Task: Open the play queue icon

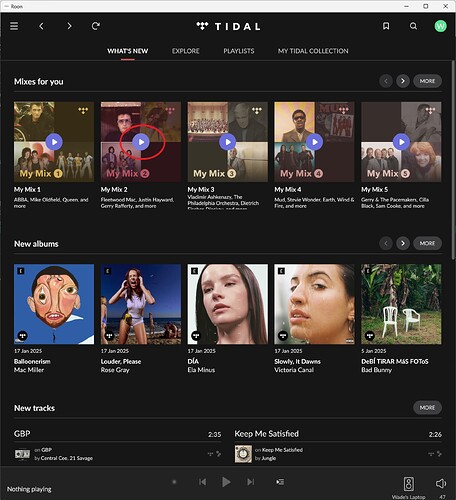Action: [280, 482]
